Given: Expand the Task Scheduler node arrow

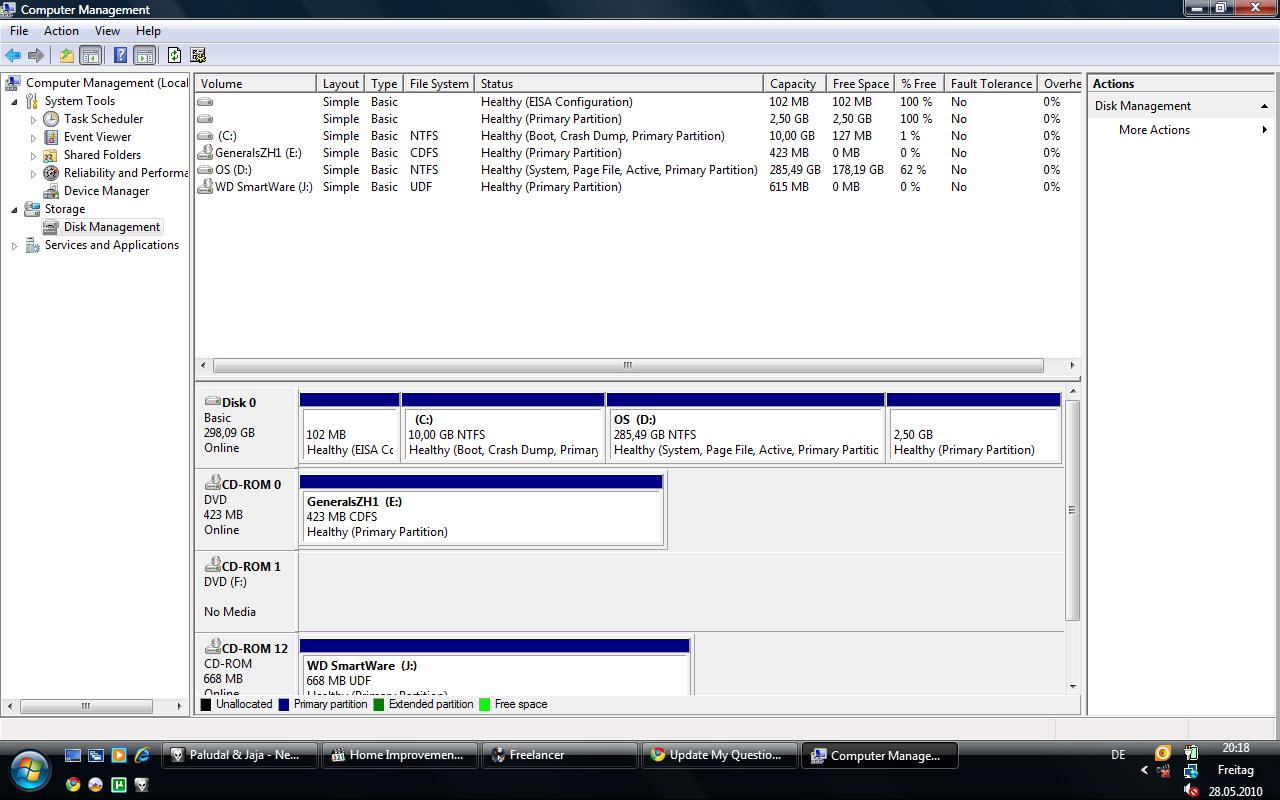Looking at the screenshot, I should tap(33, 119).
